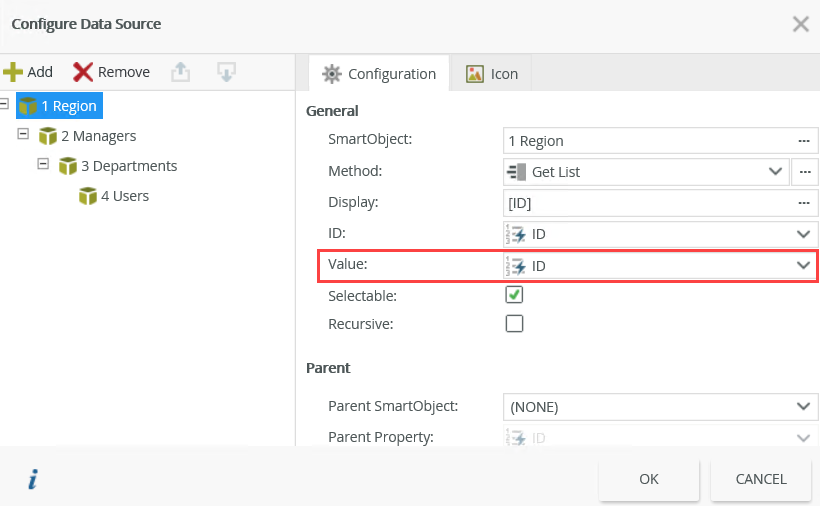Click the green plus Add icon
This screenshot has width=820, height=506.
tap(13, 72)
